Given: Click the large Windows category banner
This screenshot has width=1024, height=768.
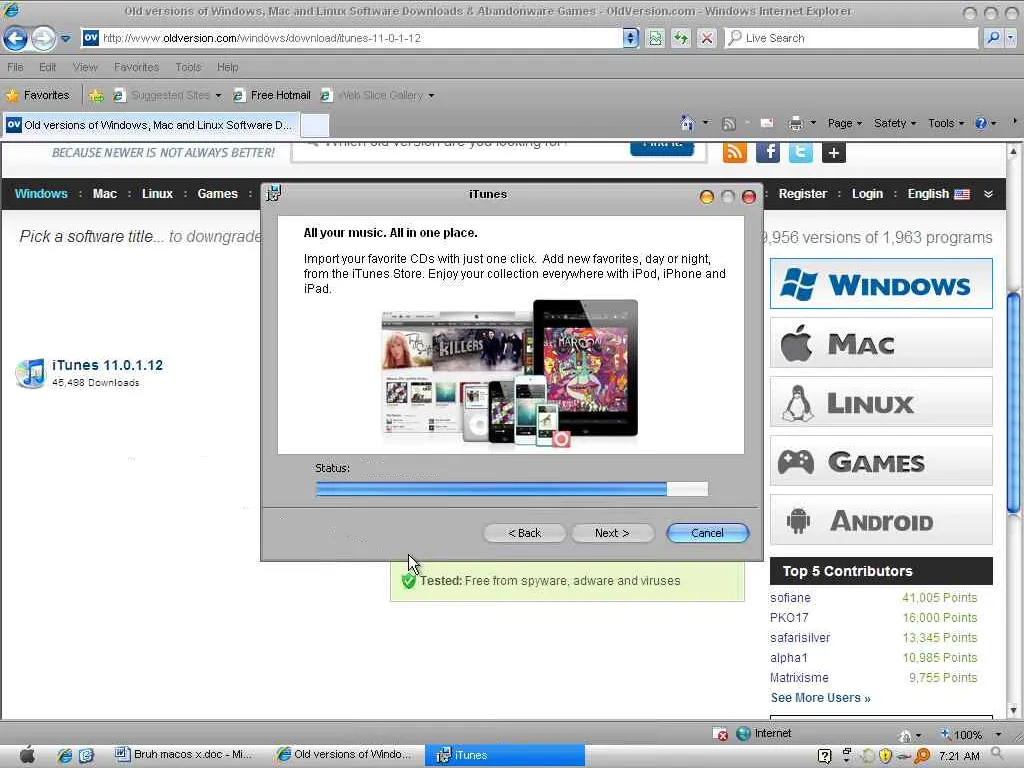Looking at the screenshot, I should 881,283.
